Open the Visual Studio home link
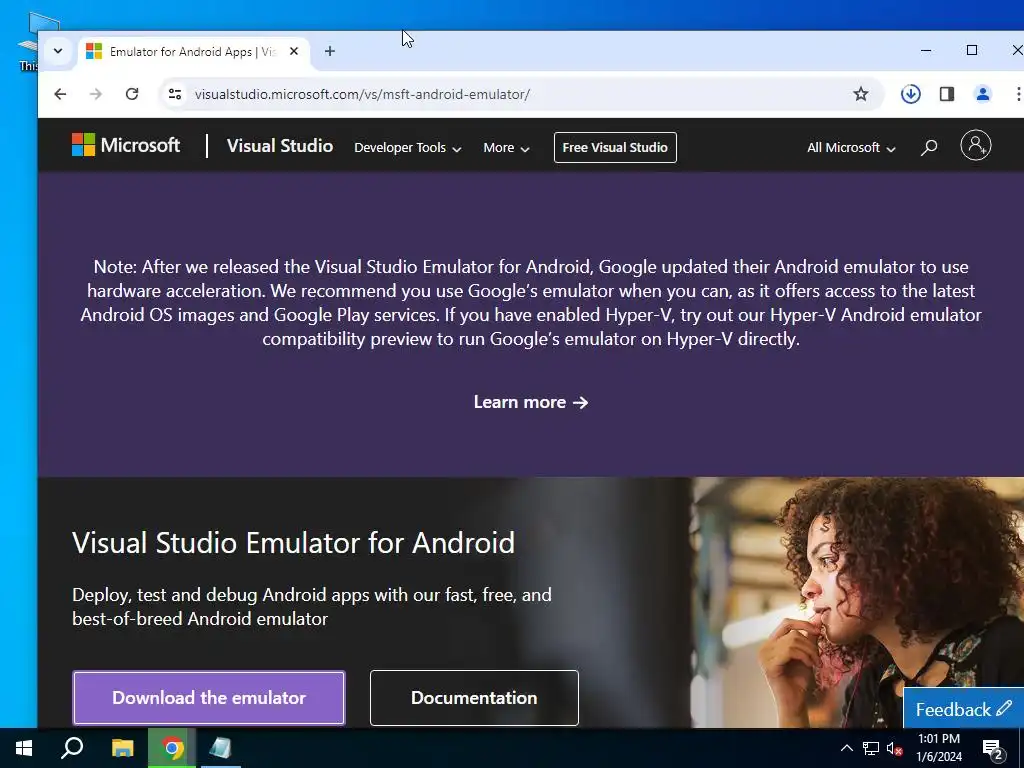 point(280,146)
